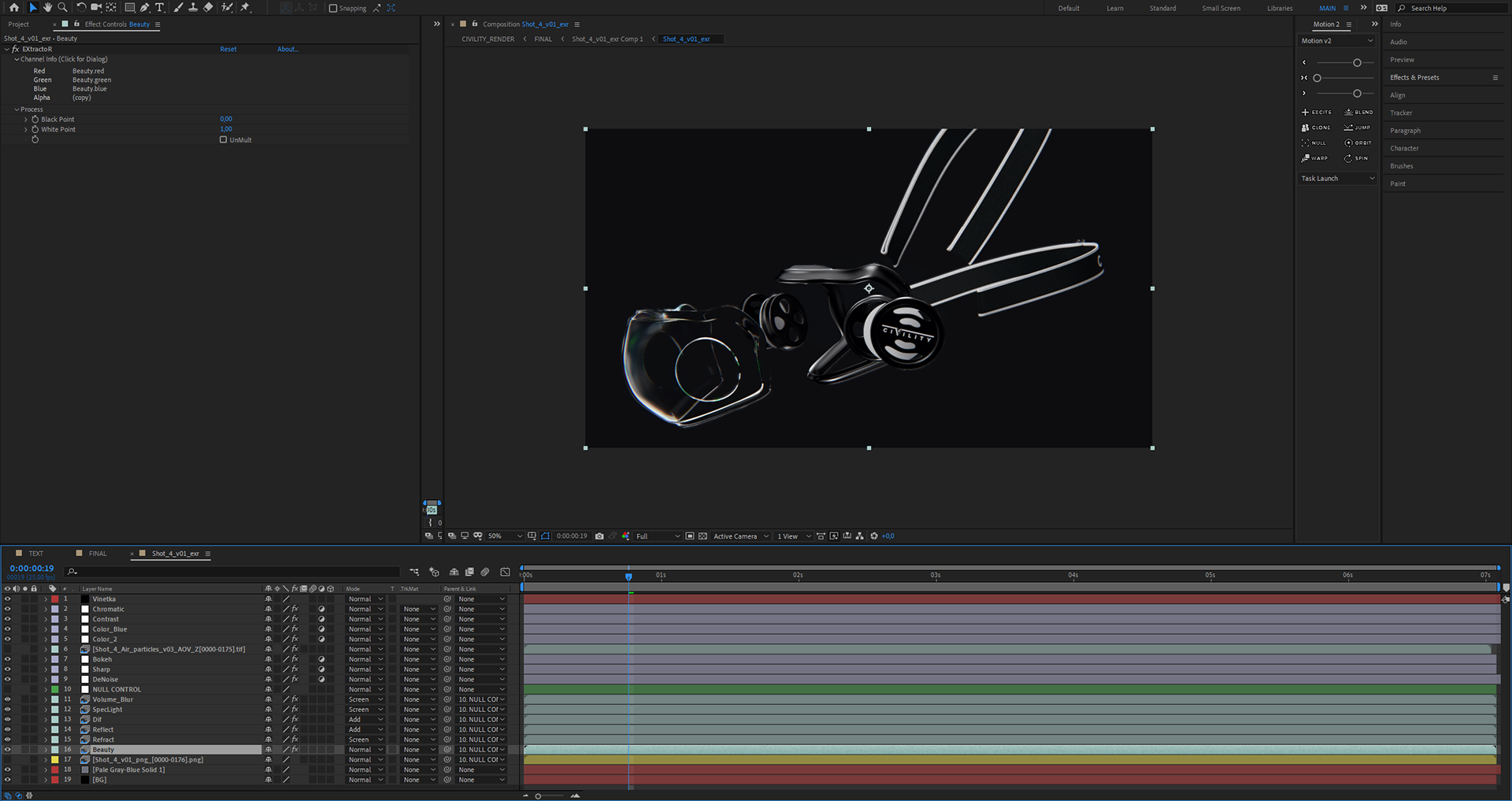The height and width of the screenshot is (801, 1512).
Task: Hide the Vinetka layer eye
Action: coord(8,599)
